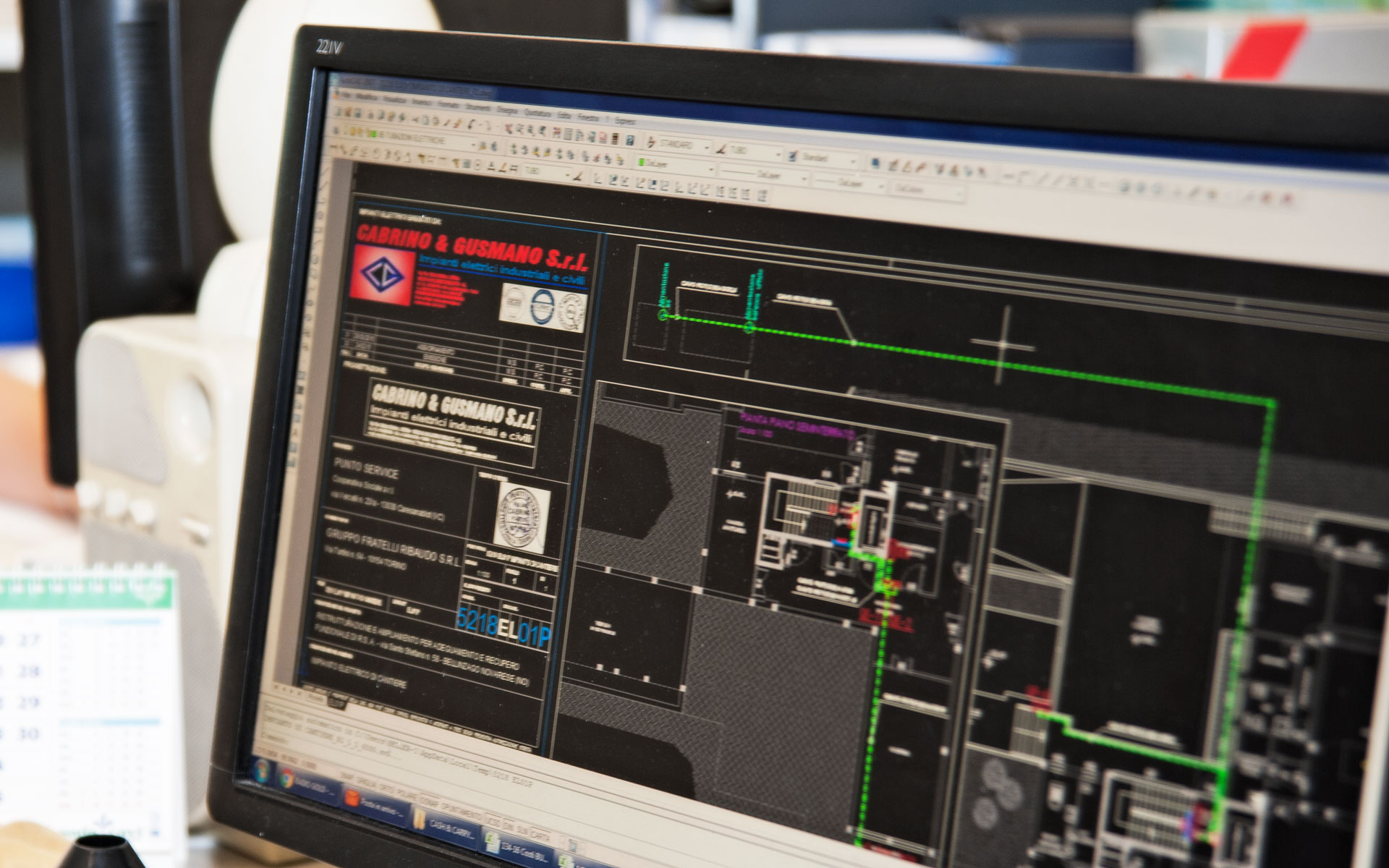Expand the STANDARD text style dropdown
Screen dimensions: 1389x868
coord(706,148)
